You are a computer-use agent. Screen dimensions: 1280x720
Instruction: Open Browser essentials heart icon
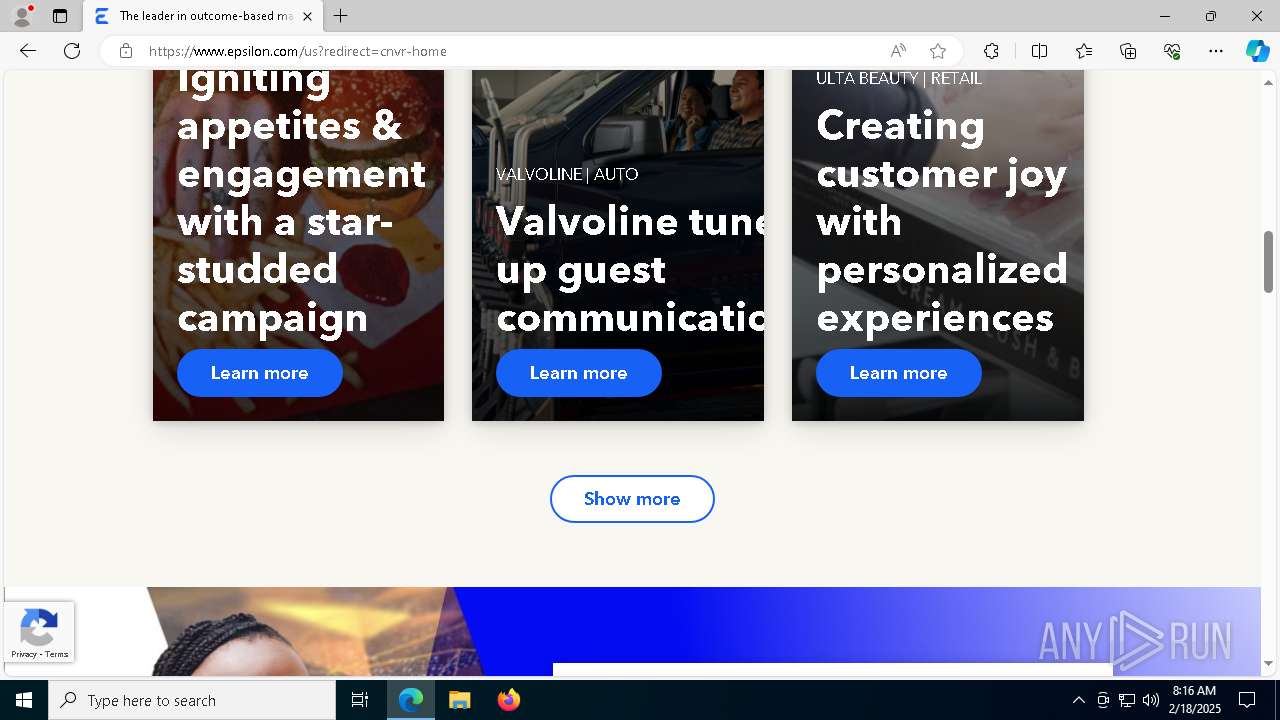tap(1172, 51)
